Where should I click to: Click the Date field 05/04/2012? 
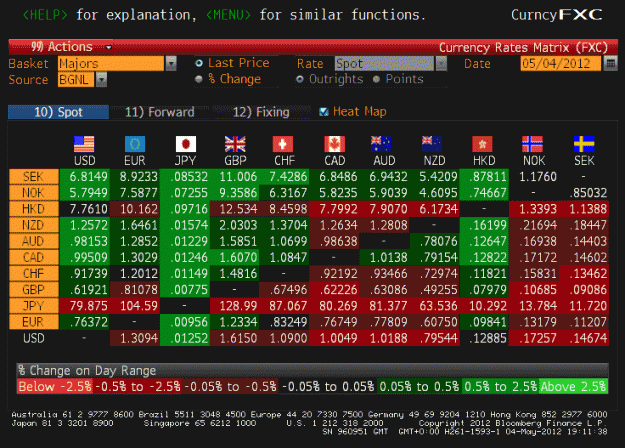560,63
